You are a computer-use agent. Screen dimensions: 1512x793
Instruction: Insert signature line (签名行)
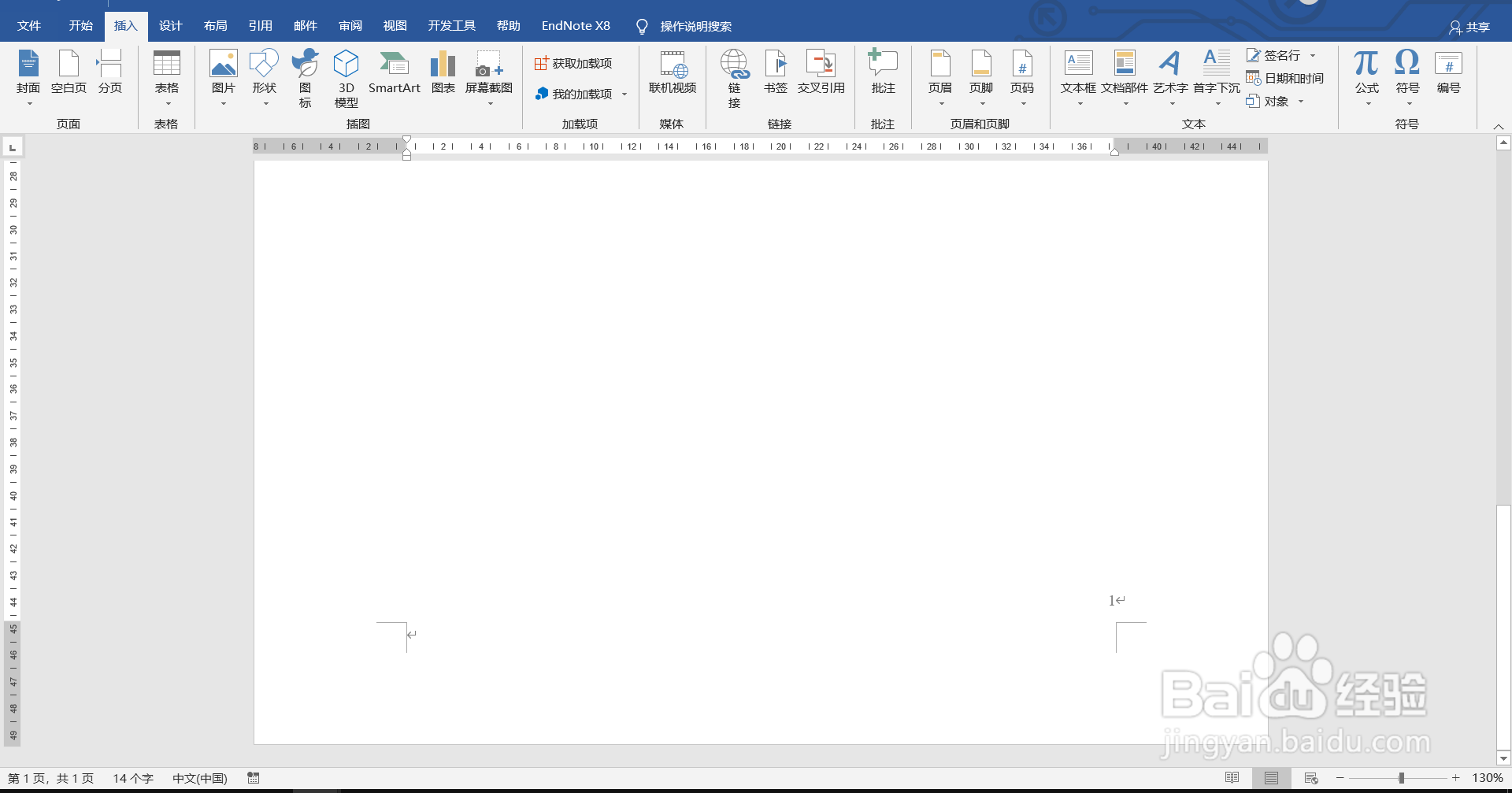1273,55
